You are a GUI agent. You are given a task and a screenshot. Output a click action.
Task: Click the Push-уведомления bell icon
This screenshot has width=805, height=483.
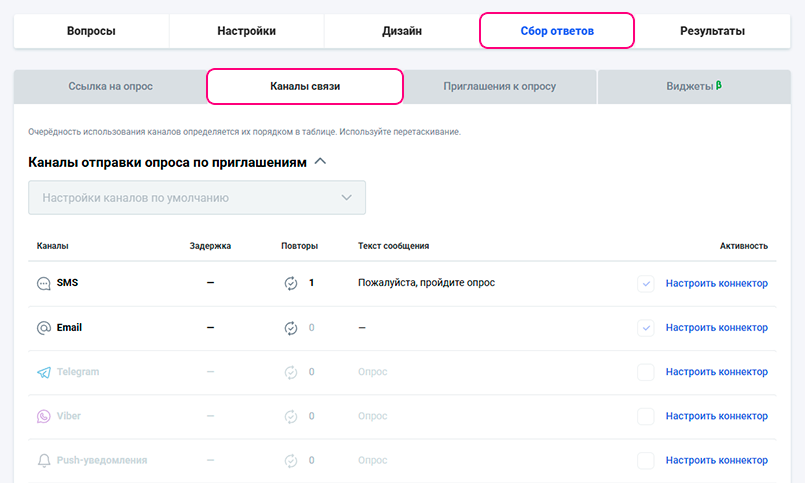[x=44, y=460]
